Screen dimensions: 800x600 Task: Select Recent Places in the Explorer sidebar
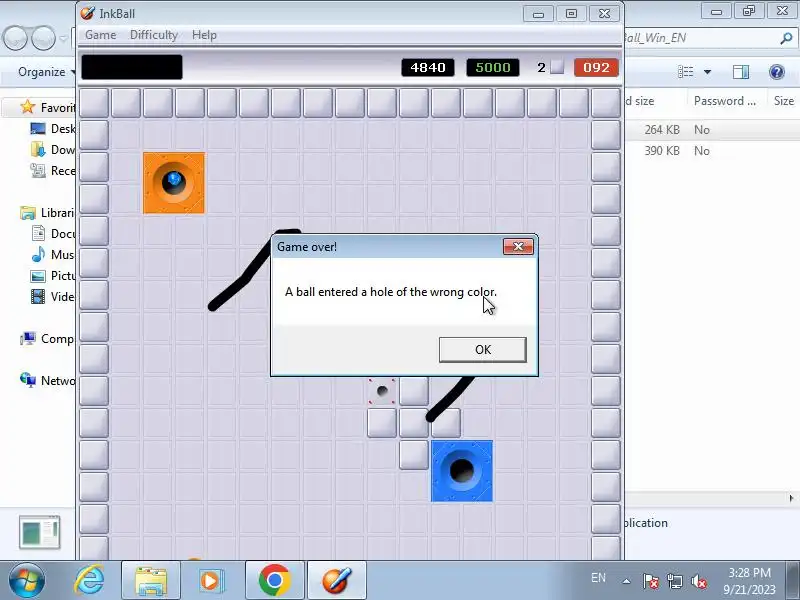pos(53,170)
